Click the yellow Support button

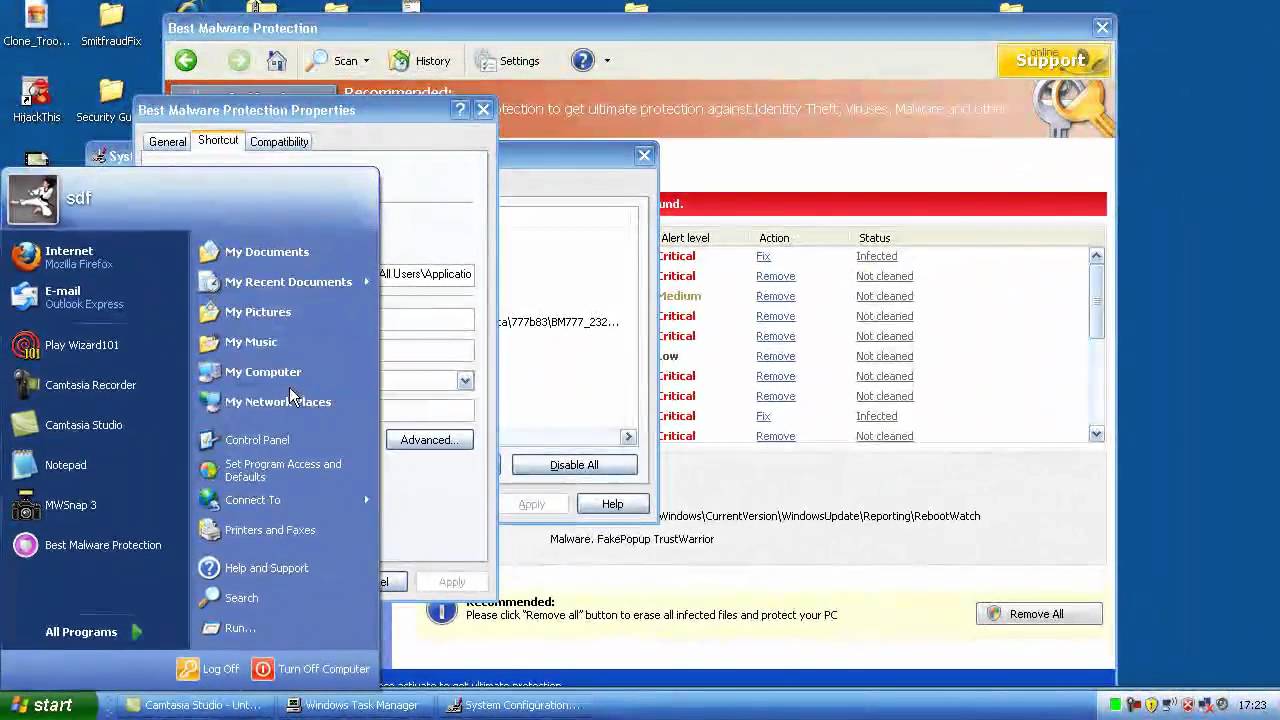pos(1052,60)
